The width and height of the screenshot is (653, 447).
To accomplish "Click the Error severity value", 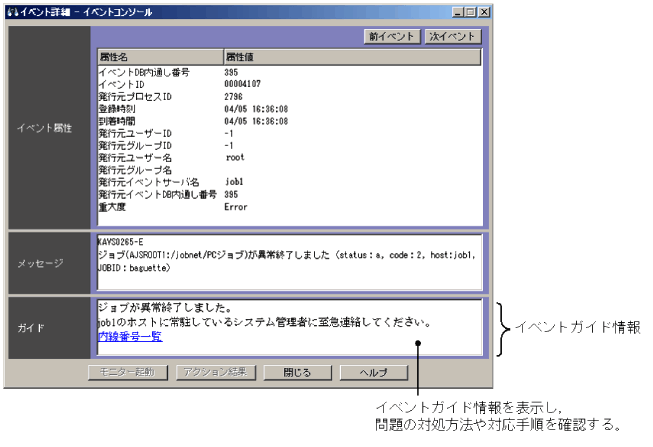I will click(236, 207).
